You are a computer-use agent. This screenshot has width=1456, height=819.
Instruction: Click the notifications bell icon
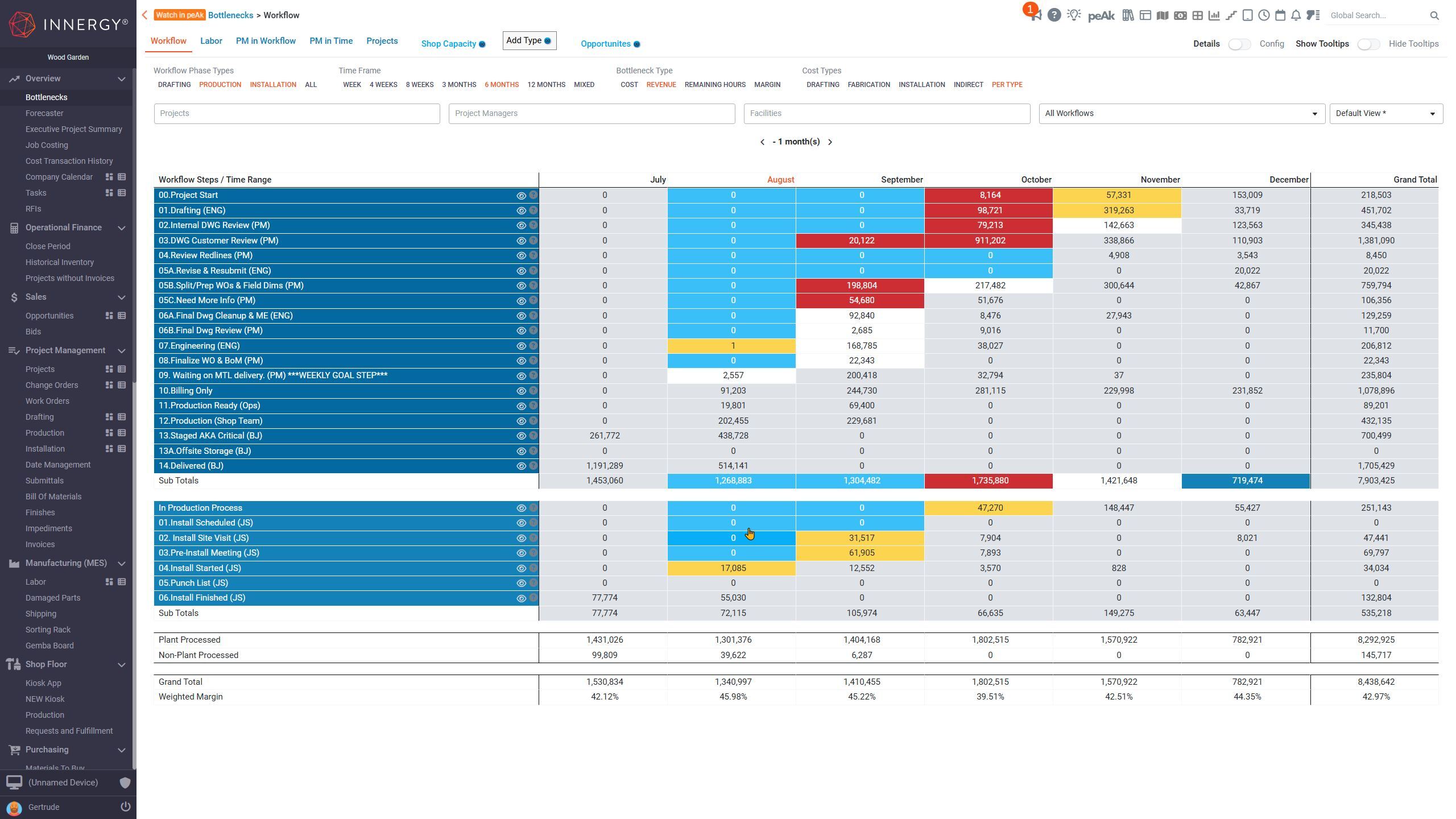(1296, 15)
